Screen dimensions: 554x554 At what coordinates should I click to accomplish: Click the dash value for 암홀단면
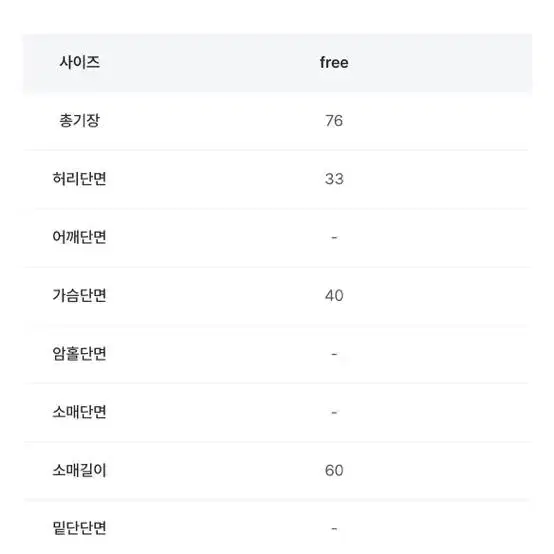(334, 354)
